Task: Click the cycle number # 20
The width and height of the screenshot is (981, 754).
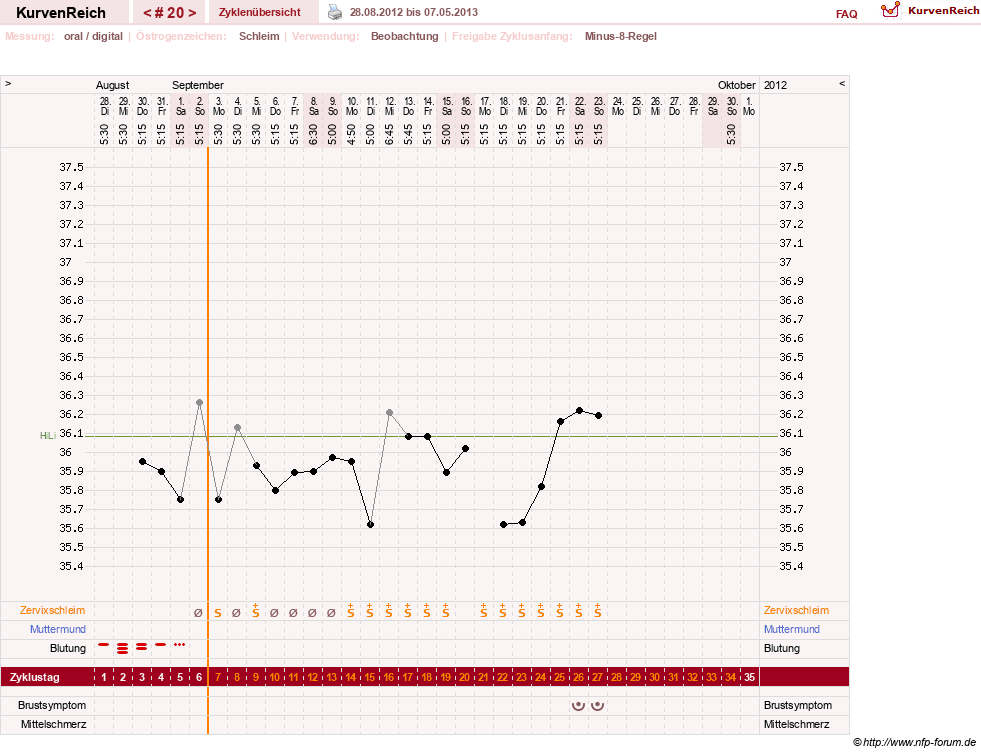Action: [x=170, y=13]
